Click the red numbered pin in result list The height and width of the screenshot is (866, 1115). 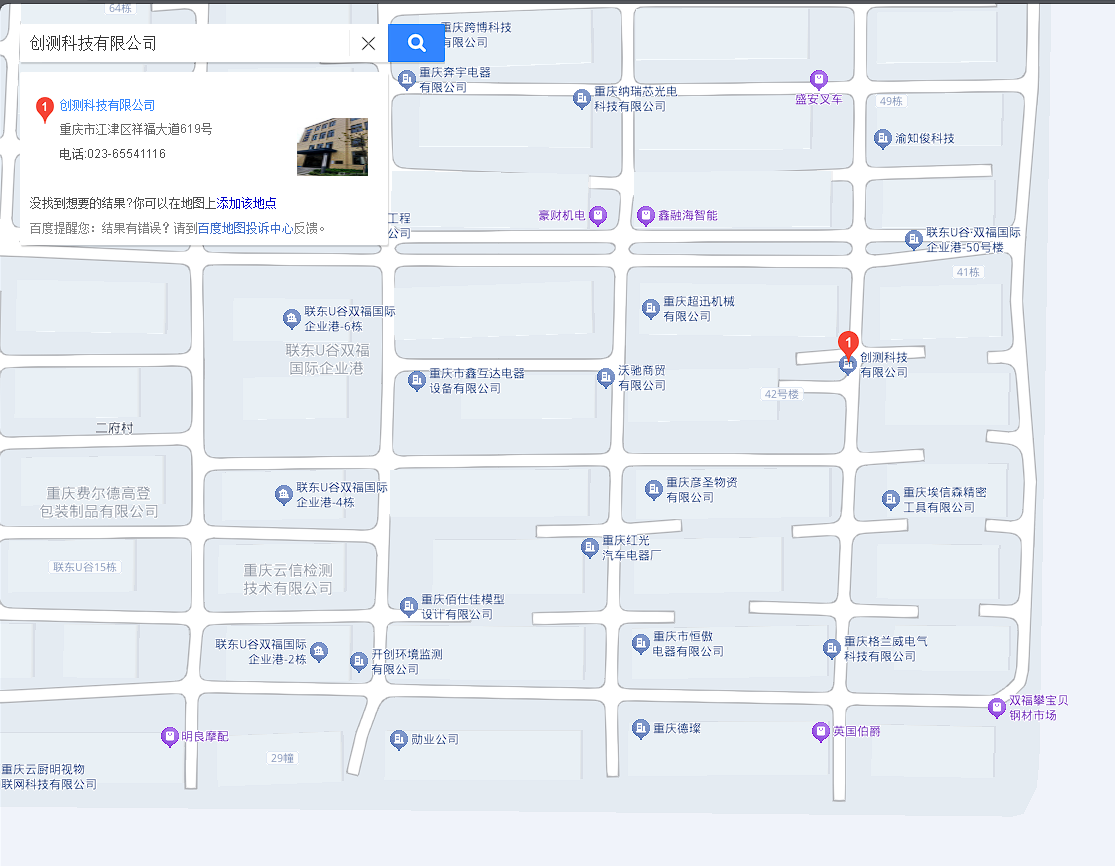[44, 107]
